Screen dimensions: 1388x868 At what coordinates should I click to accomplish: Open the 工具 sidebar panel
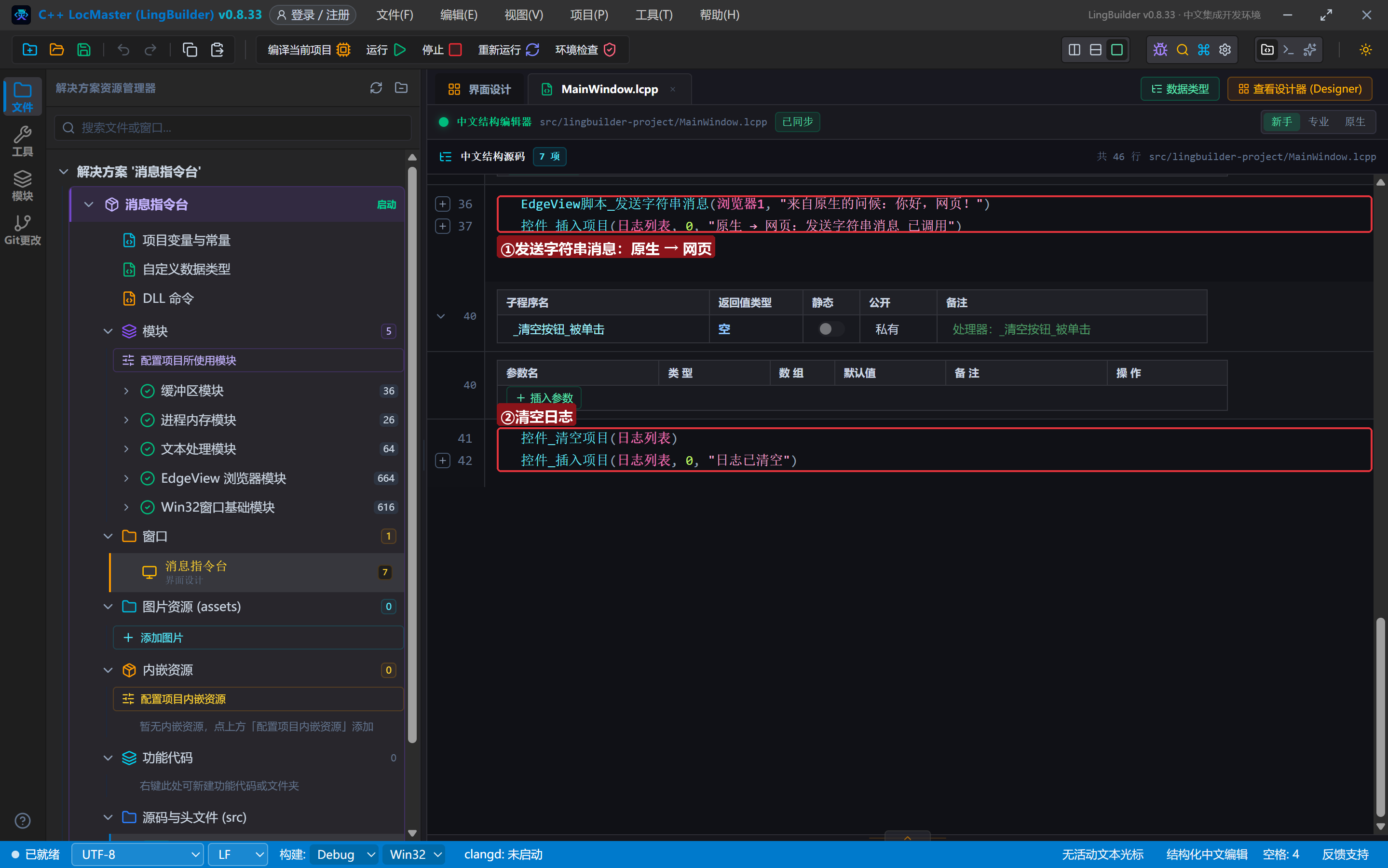pyautogui.click(x=22, y=141)
